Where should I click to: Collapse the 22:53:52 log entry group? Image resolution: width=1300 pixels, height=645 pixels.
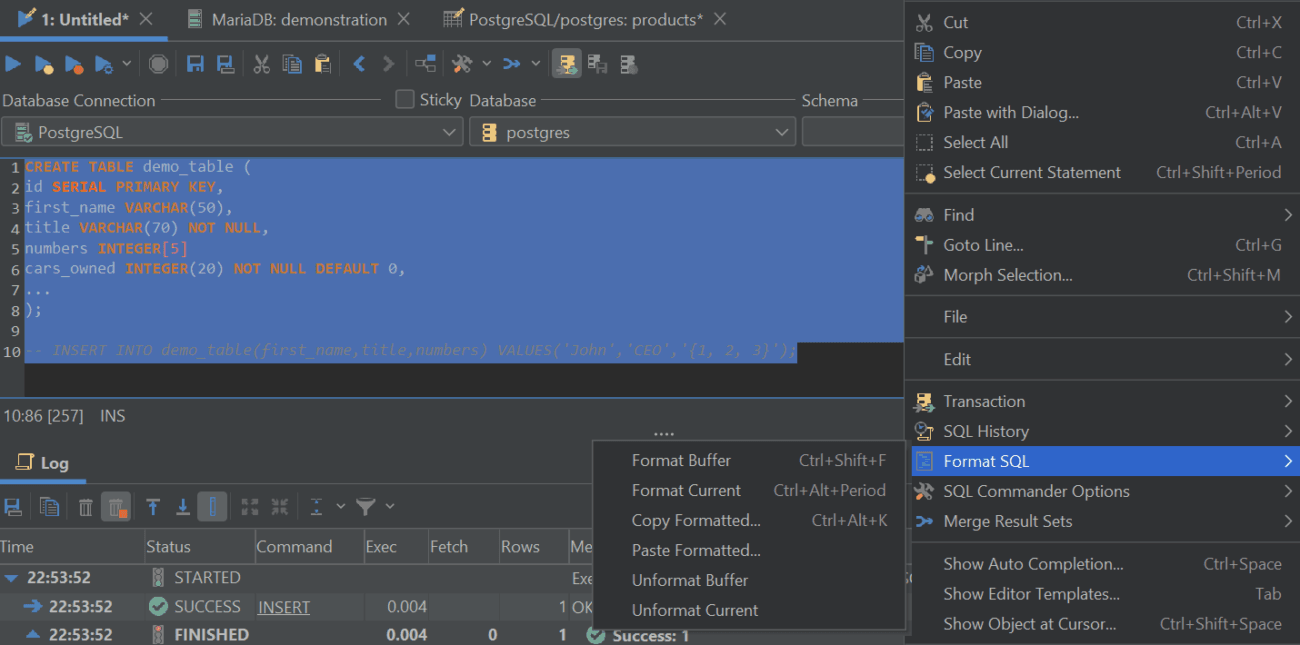(x=13, y=577)
